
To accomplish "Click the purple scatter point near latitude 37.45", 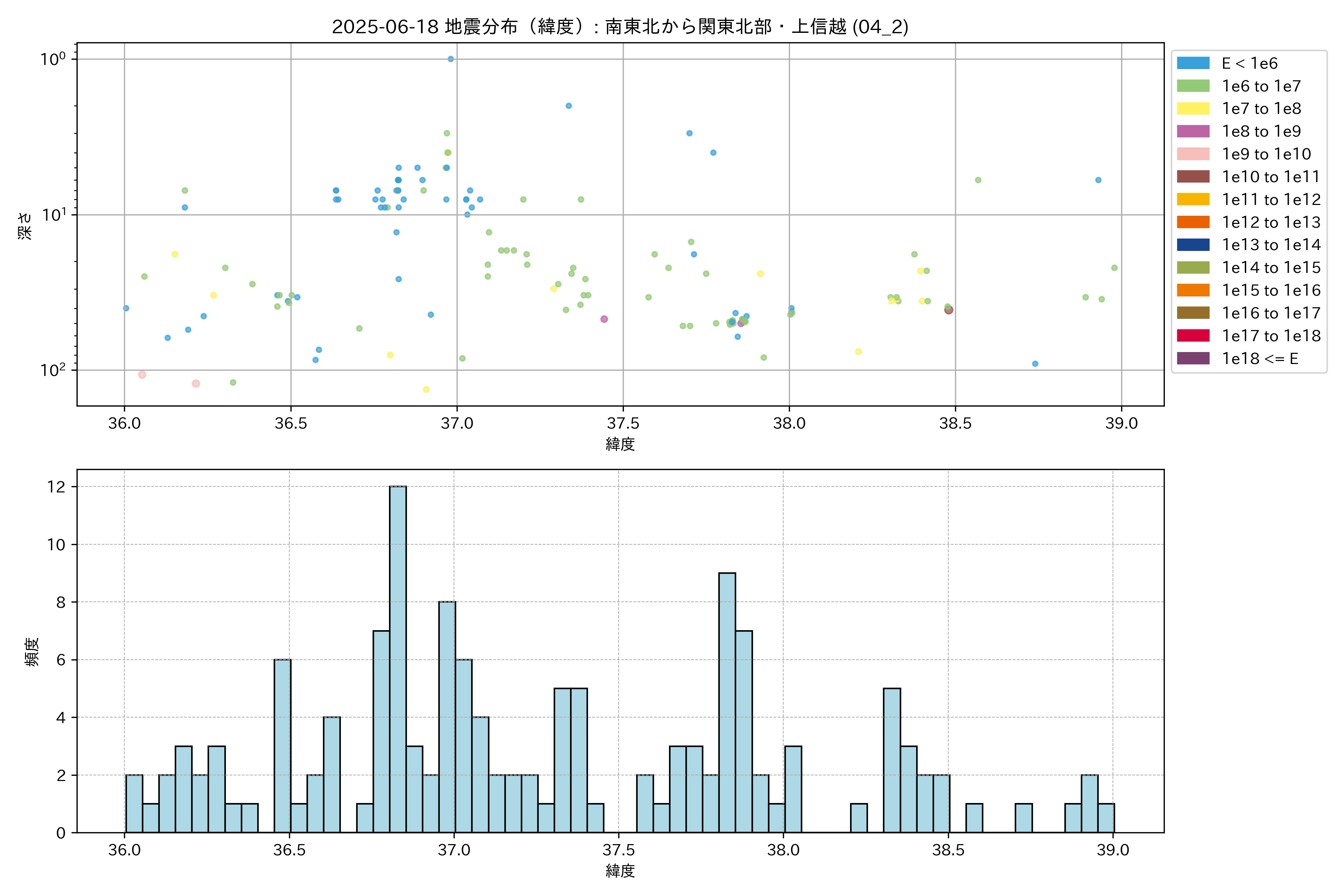I will pyautogui.click(x=604, y=320).
